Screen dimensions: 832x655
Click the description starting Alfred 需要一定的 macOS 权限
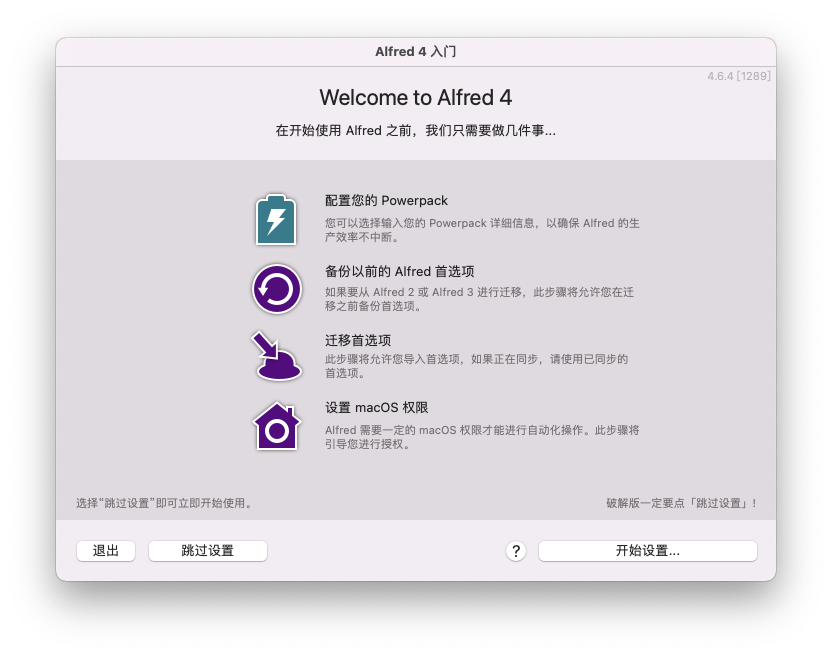coord(482,437)
